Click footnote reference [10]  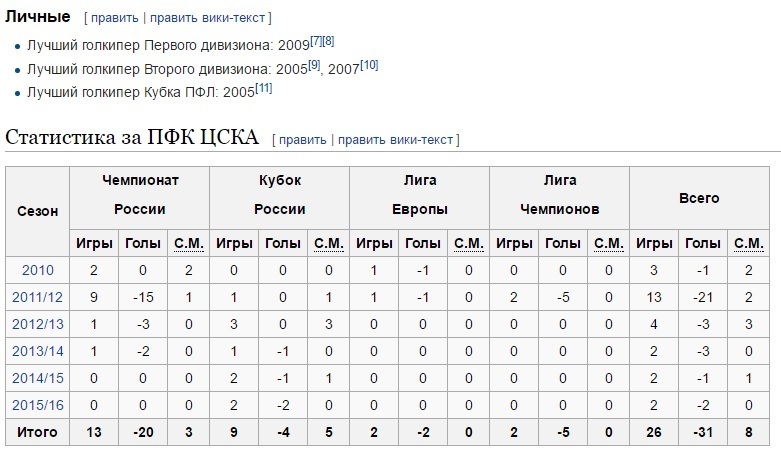pyautogui.click(x=369, y=65)
